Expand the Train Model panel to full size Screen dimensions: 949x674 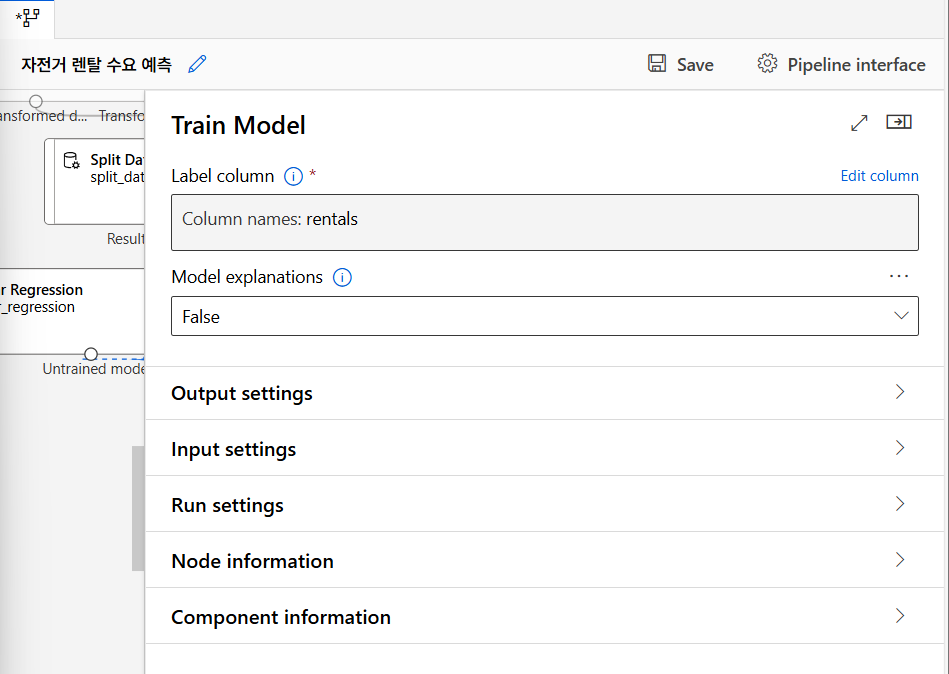pyautogui.click(x=859, y=122)
